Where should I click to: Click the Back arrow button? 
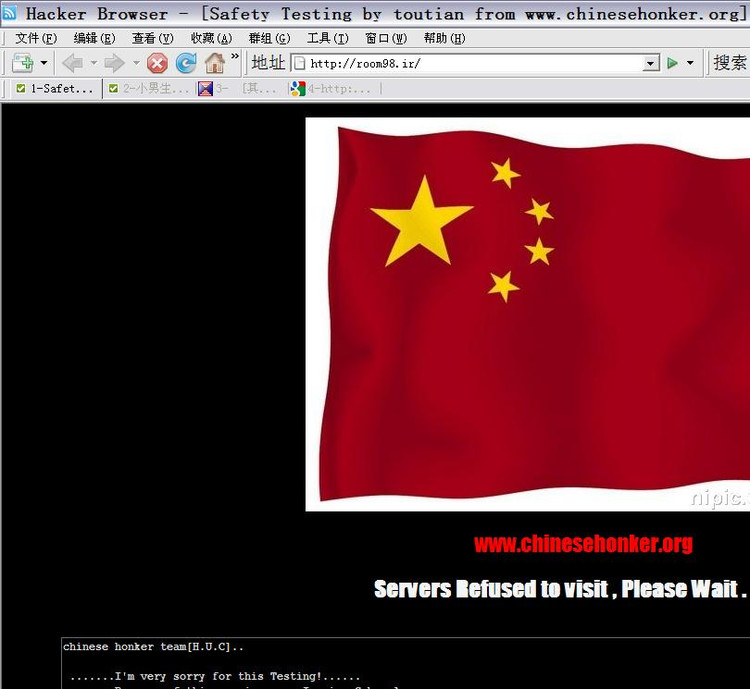[x=73, y=63]
